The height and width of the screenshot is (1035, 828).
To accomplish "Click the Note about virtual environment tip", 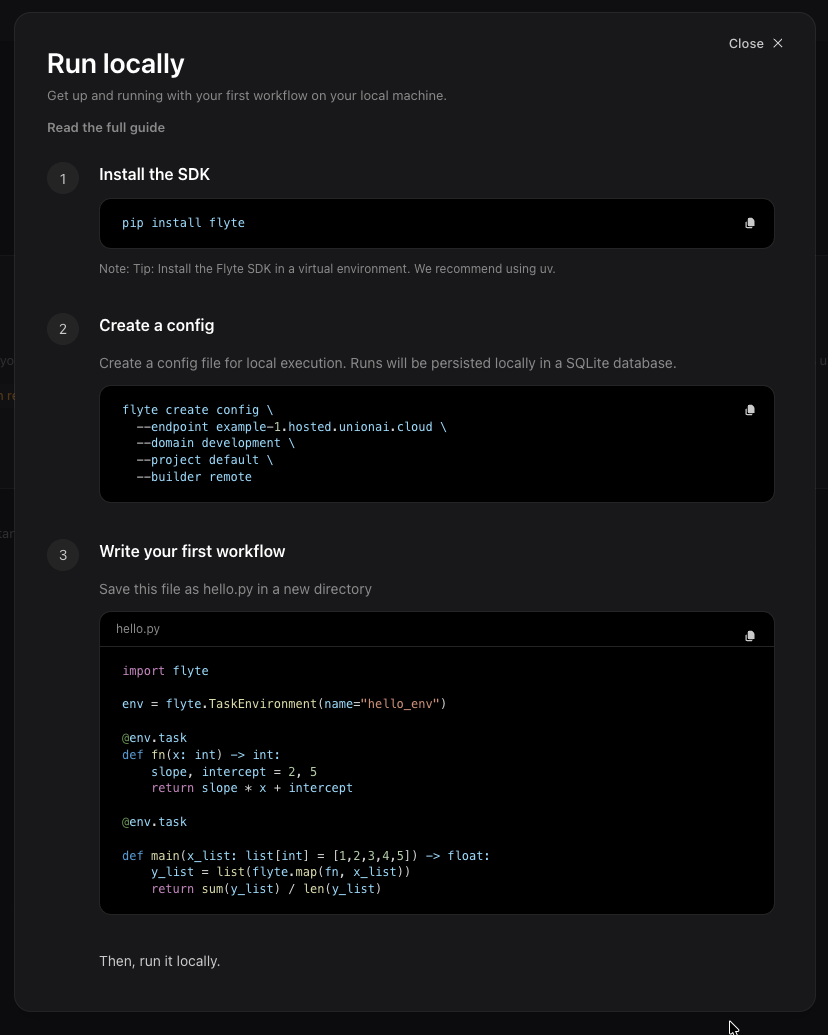I will 327,269.
